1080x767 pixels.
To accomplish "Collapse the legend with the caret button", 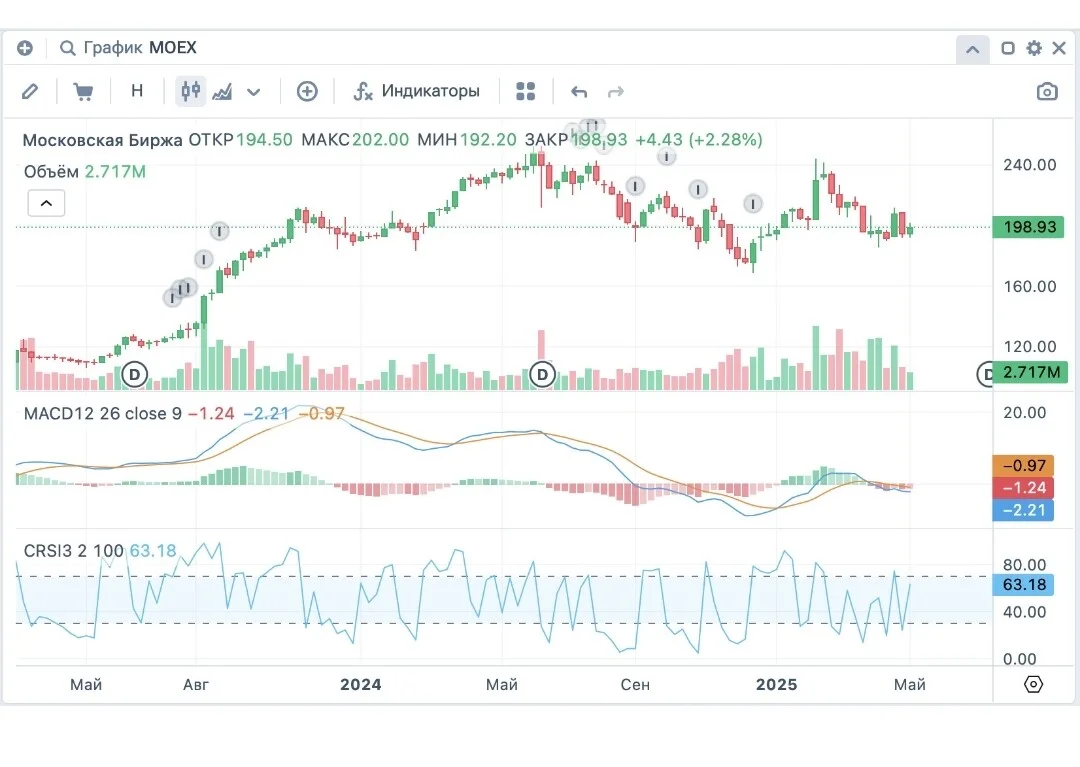I will tap(46, 203).
